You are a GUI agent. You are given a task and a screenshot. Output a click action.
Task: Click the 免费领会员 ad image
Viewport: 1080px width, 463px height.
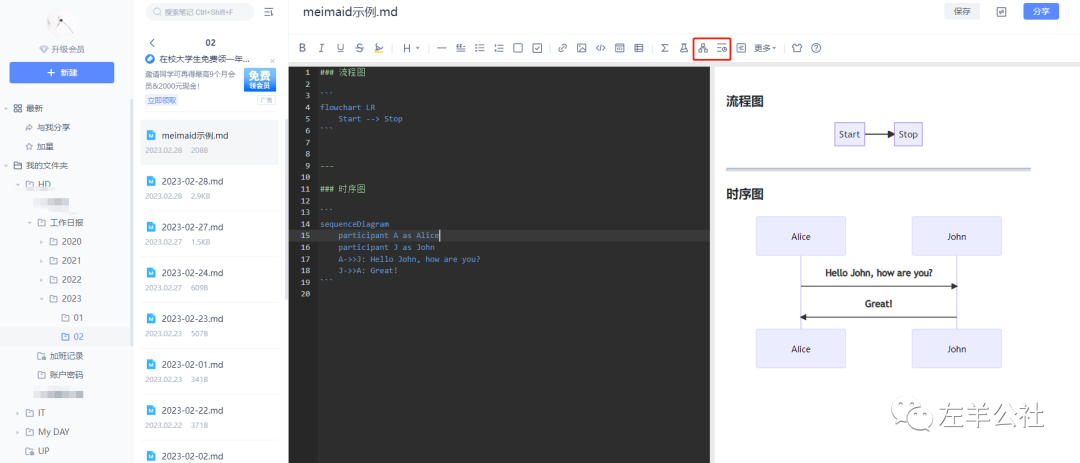pyautogui.click(x=260, y=80)
